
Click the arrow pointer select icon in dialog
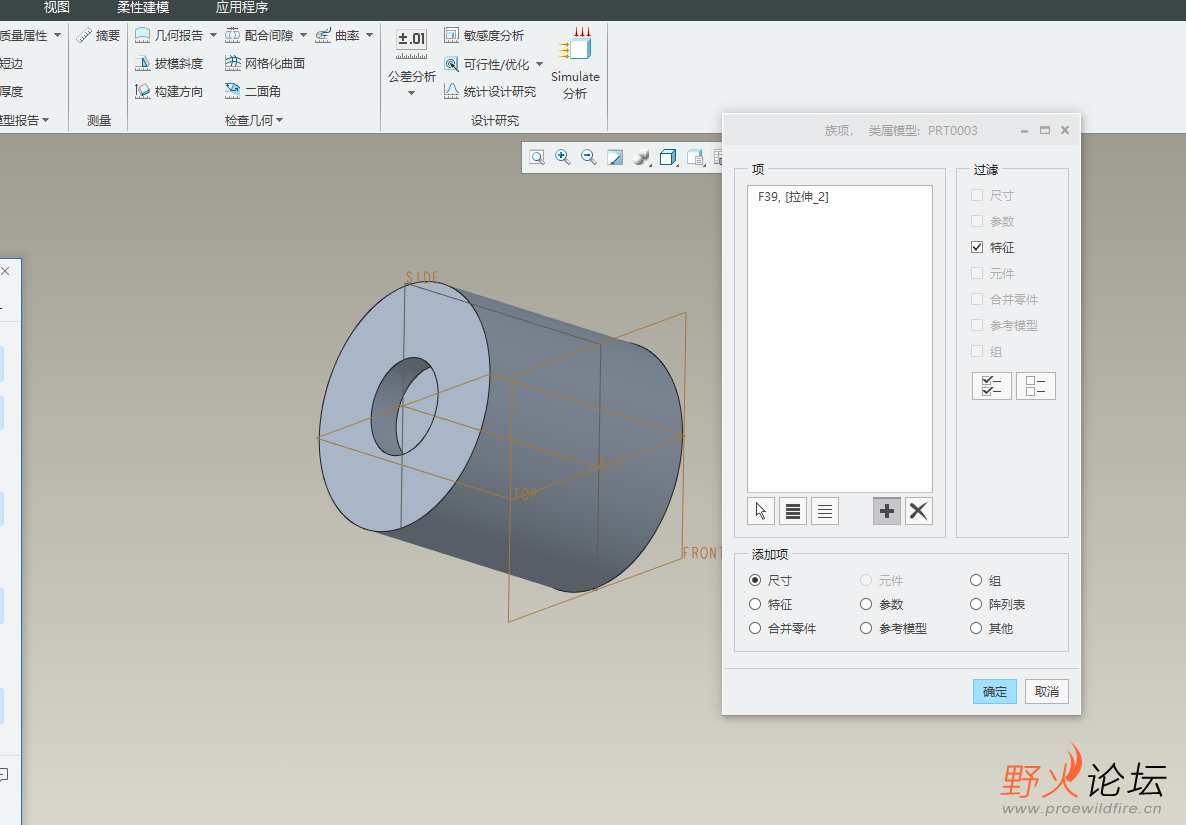pos(761,512)
